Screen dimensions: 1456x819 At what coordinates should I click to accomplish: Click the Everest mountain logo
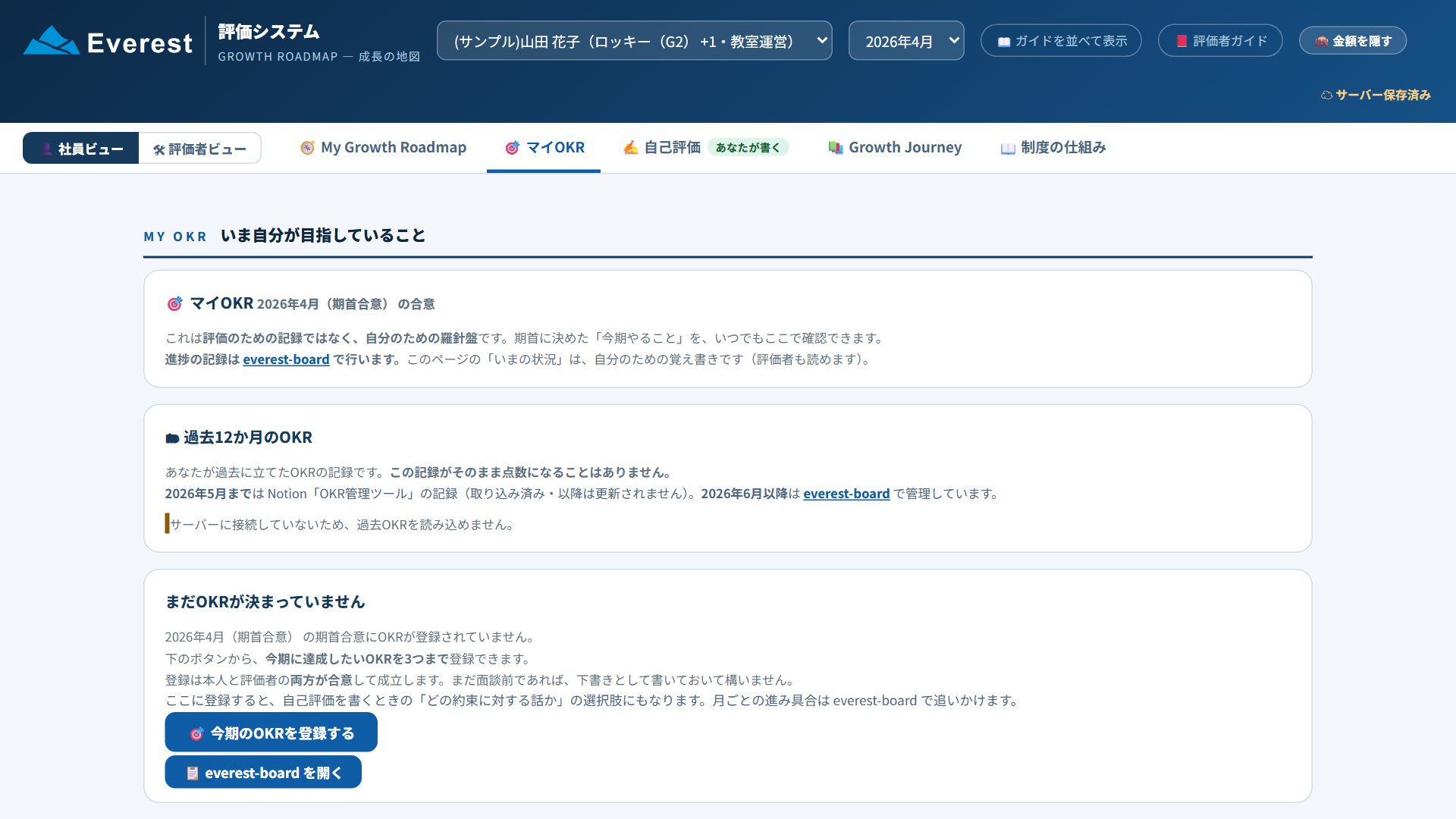51,41
